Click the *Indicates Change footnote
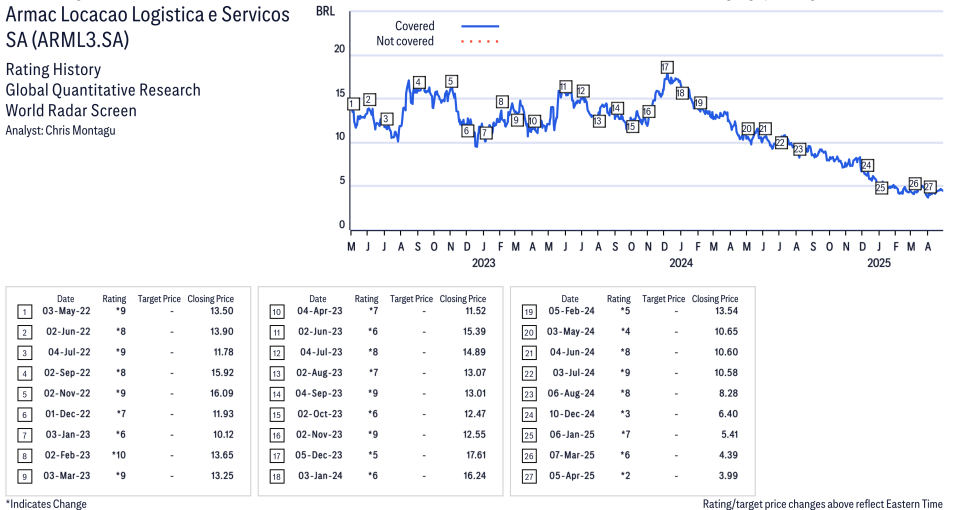The height and width of the screenshot is (510, 954). click(46, 504)
